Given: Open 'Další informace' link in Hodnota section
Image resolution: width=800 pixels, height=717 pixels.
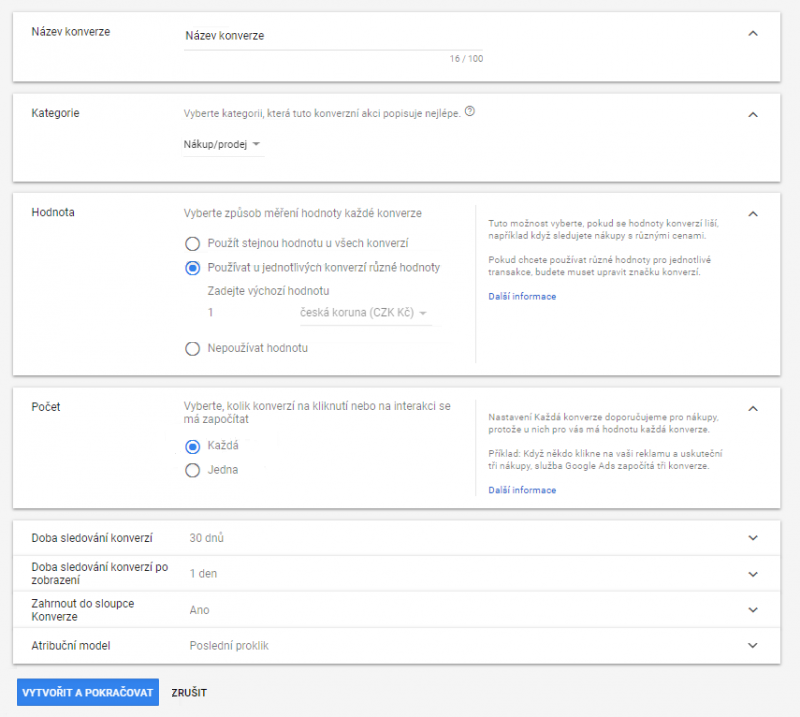Looking at the screenshot, I should point(522,296).
